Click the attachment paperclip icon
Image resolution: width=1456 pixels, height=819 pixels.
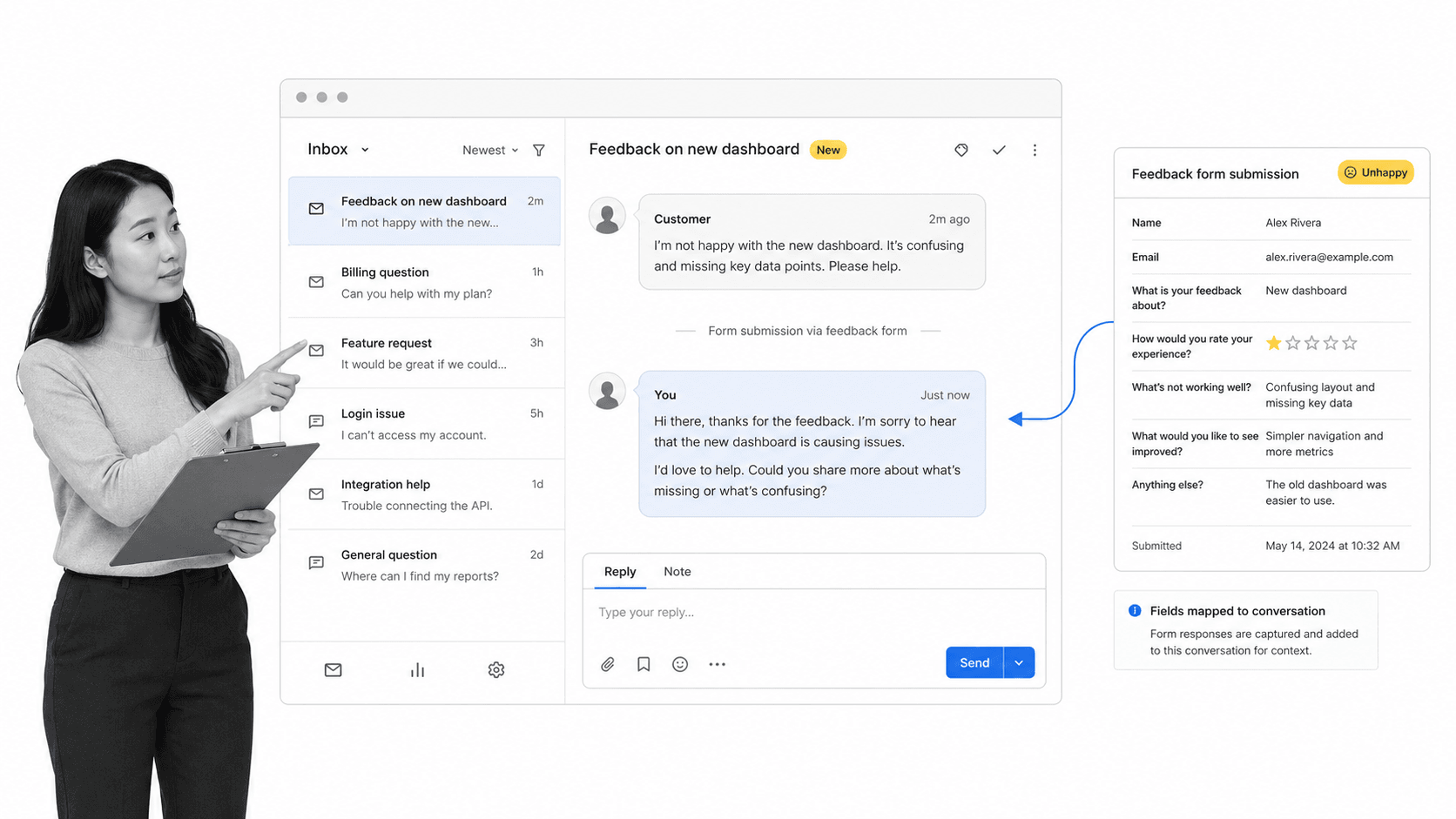pos(608,664)
